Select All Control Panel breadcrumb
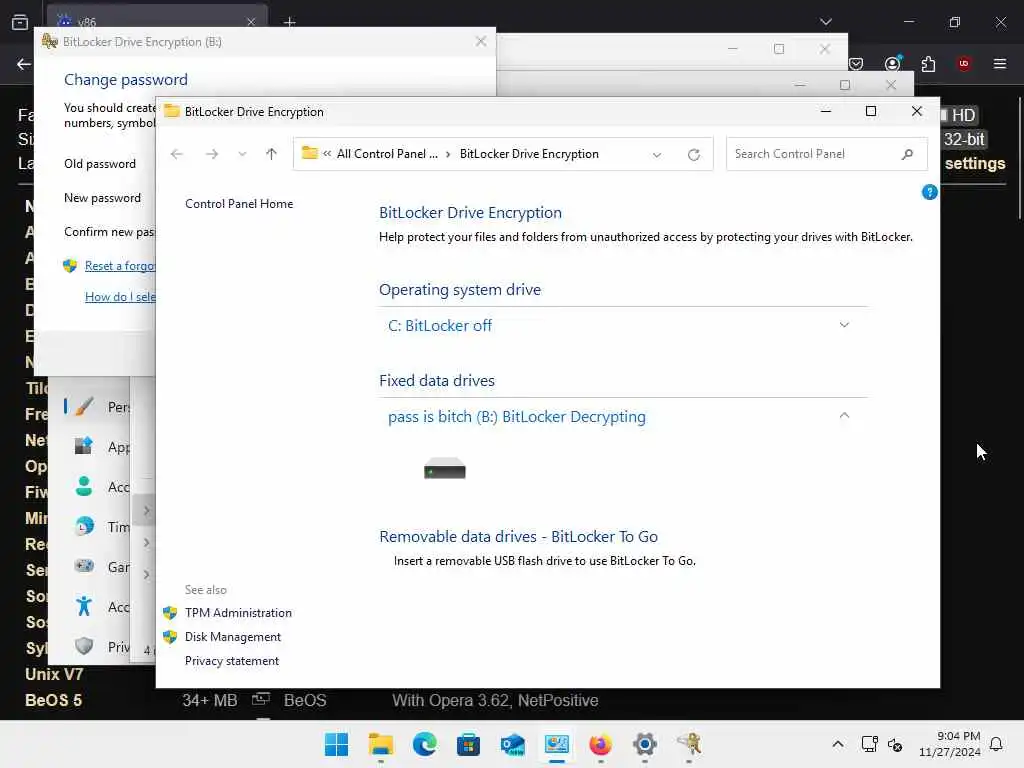 tap(387, 154)
